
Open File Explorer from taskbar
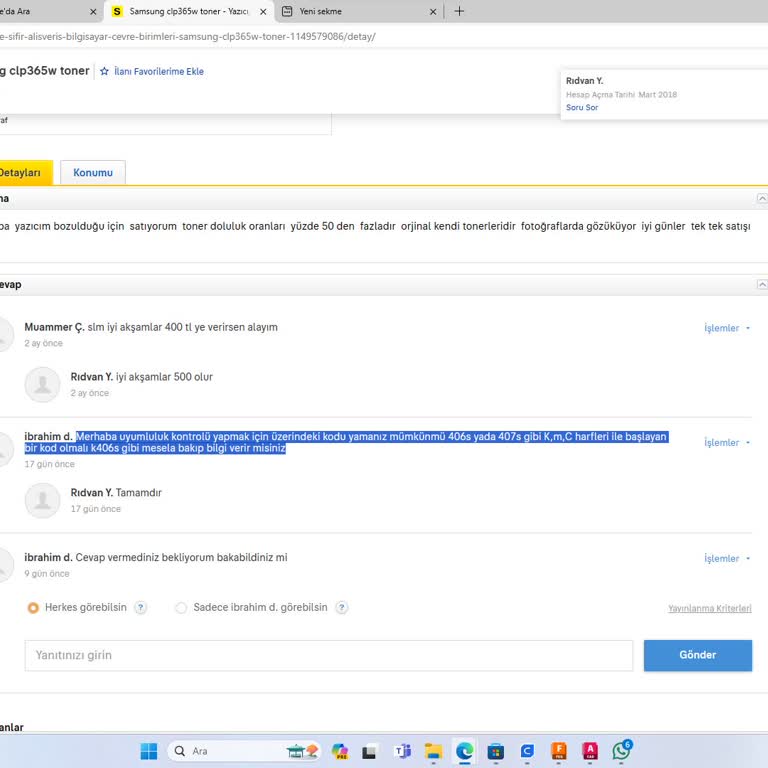click(433, 751)
